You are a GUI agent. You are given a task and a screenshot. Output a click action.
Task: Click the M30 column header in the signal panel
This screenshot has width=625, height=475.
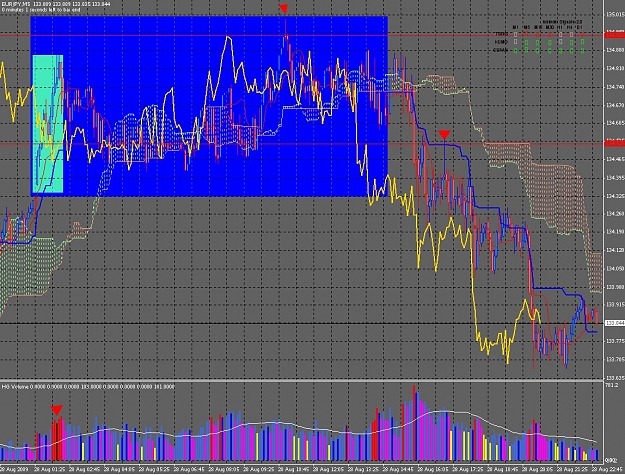click(550, 27)
